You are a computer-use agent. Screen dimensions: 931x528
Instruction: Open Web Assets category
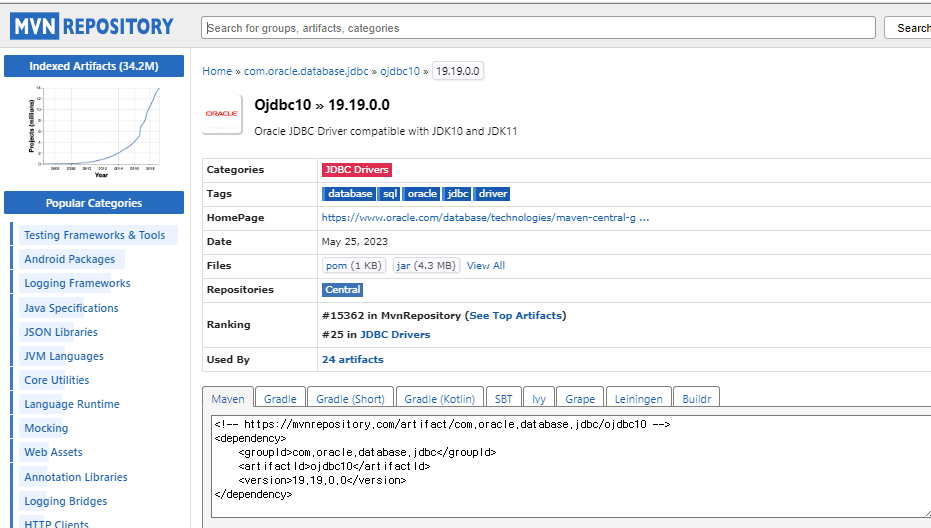click(x=53, y=452)
